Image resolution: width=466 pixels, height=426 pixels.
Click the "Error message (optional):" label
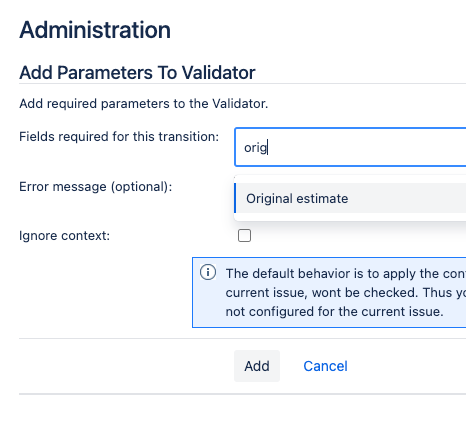coord(96,187)
